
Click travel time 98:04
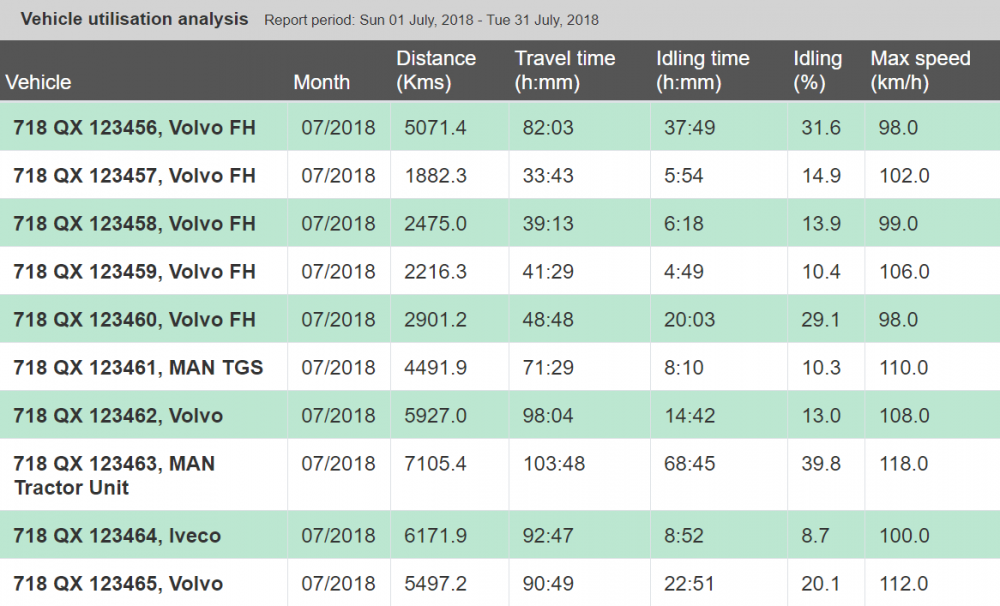click(548, 416)
